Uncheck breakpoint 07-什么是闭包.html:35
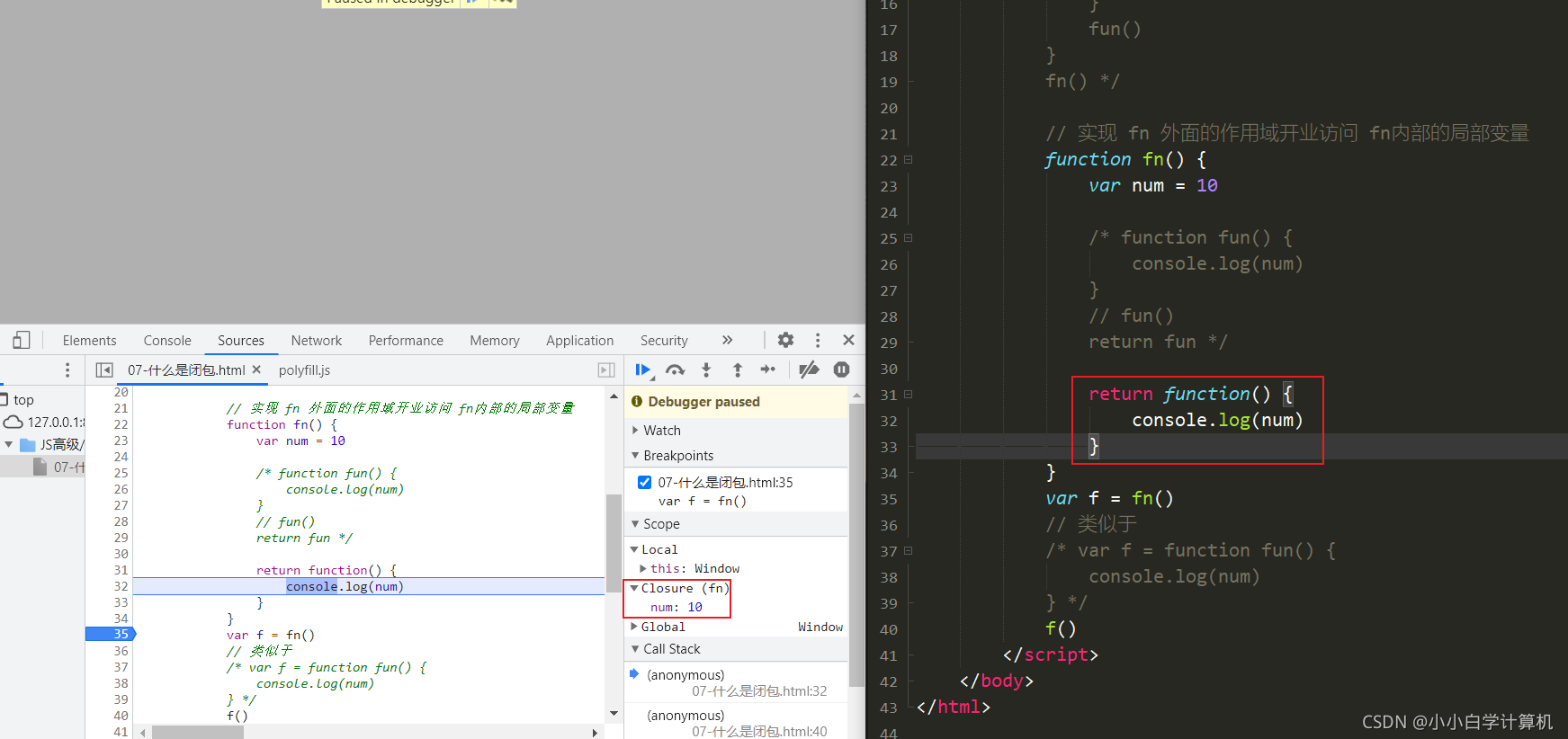1568x739 pixels. point(644,482)
